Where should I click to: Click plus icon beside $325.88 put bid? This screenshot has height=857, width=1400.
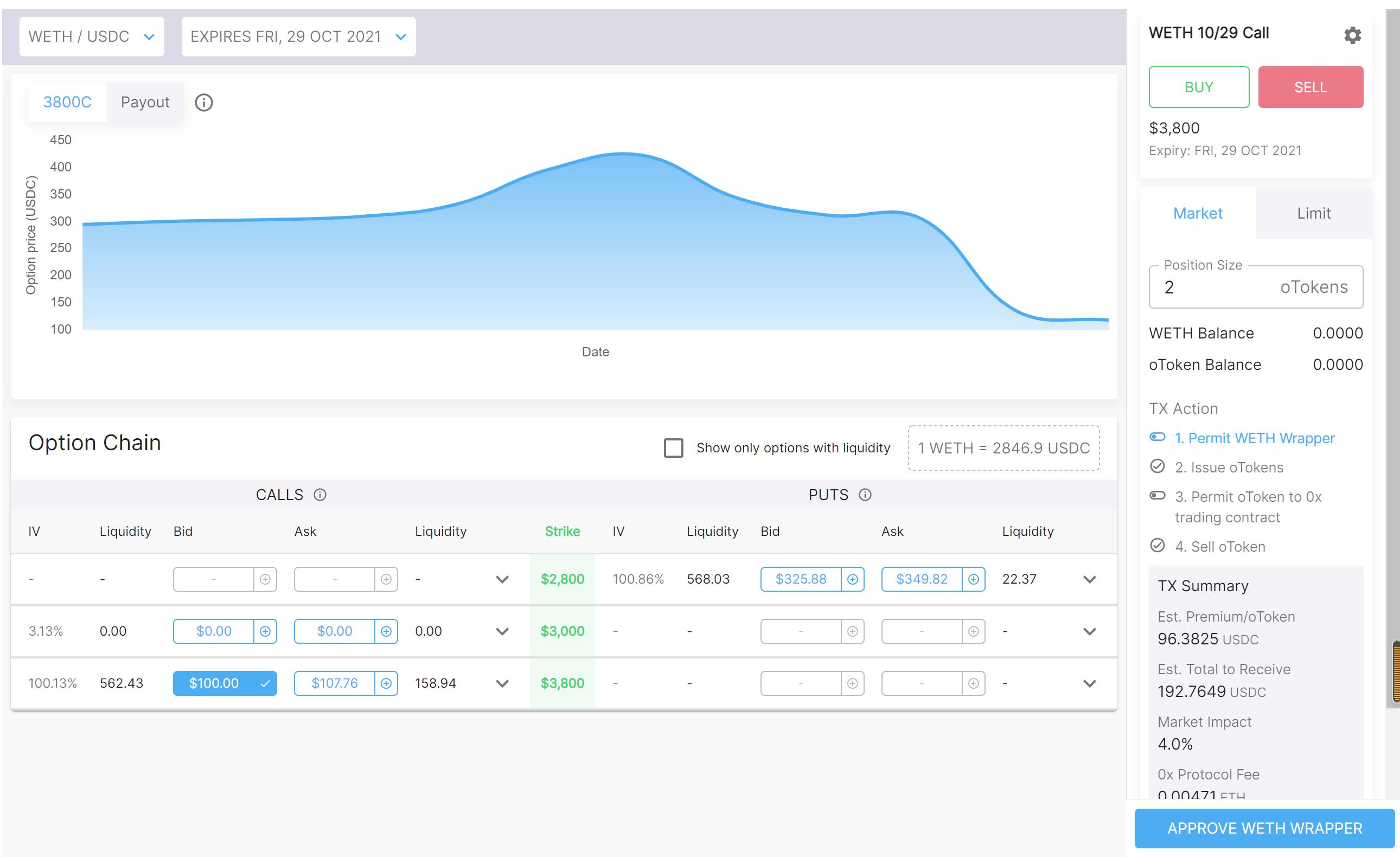[852, 579]
